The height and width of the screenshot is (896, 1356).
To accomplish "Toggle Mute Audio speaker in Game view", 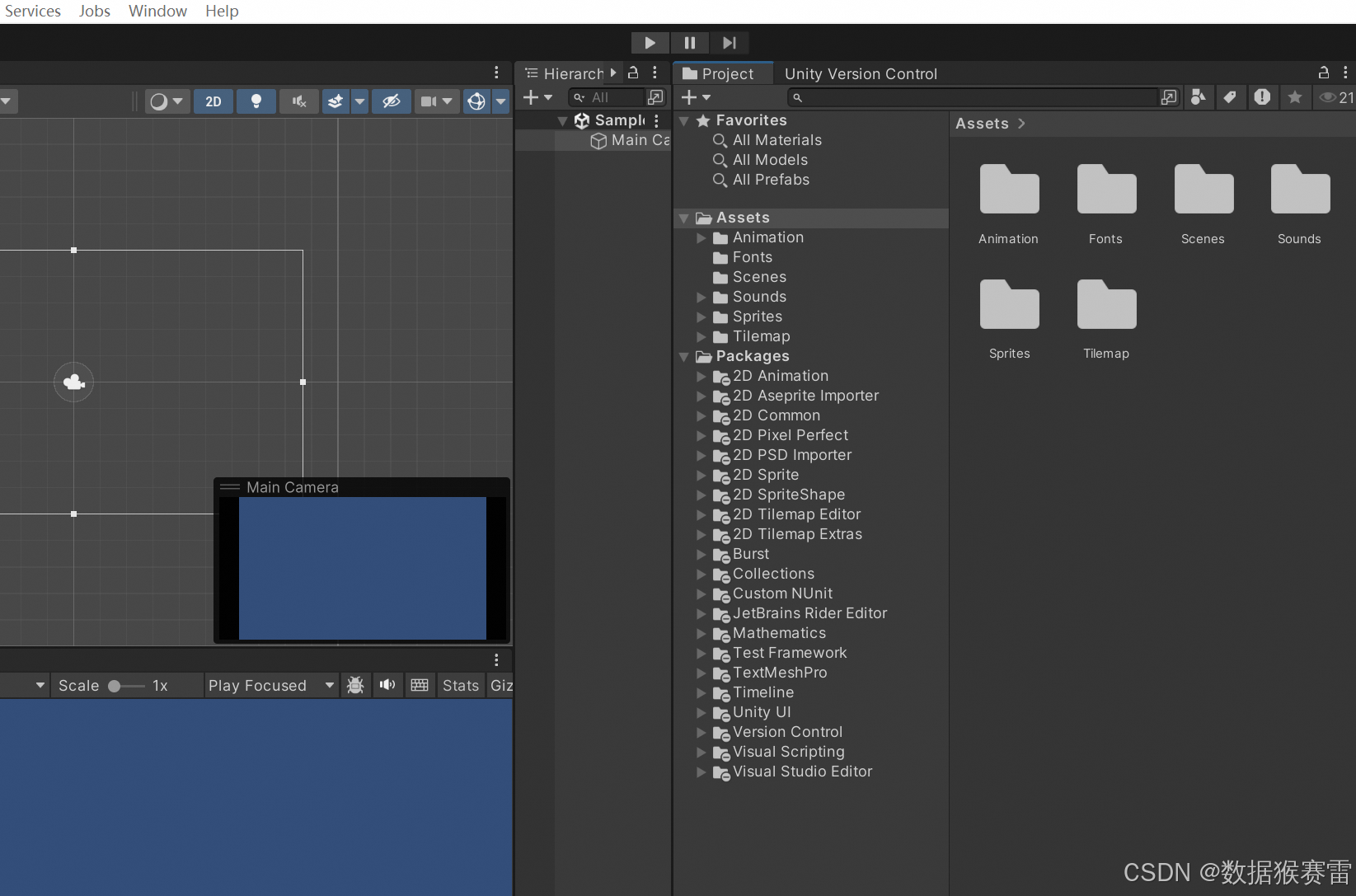I will (387, 686).
